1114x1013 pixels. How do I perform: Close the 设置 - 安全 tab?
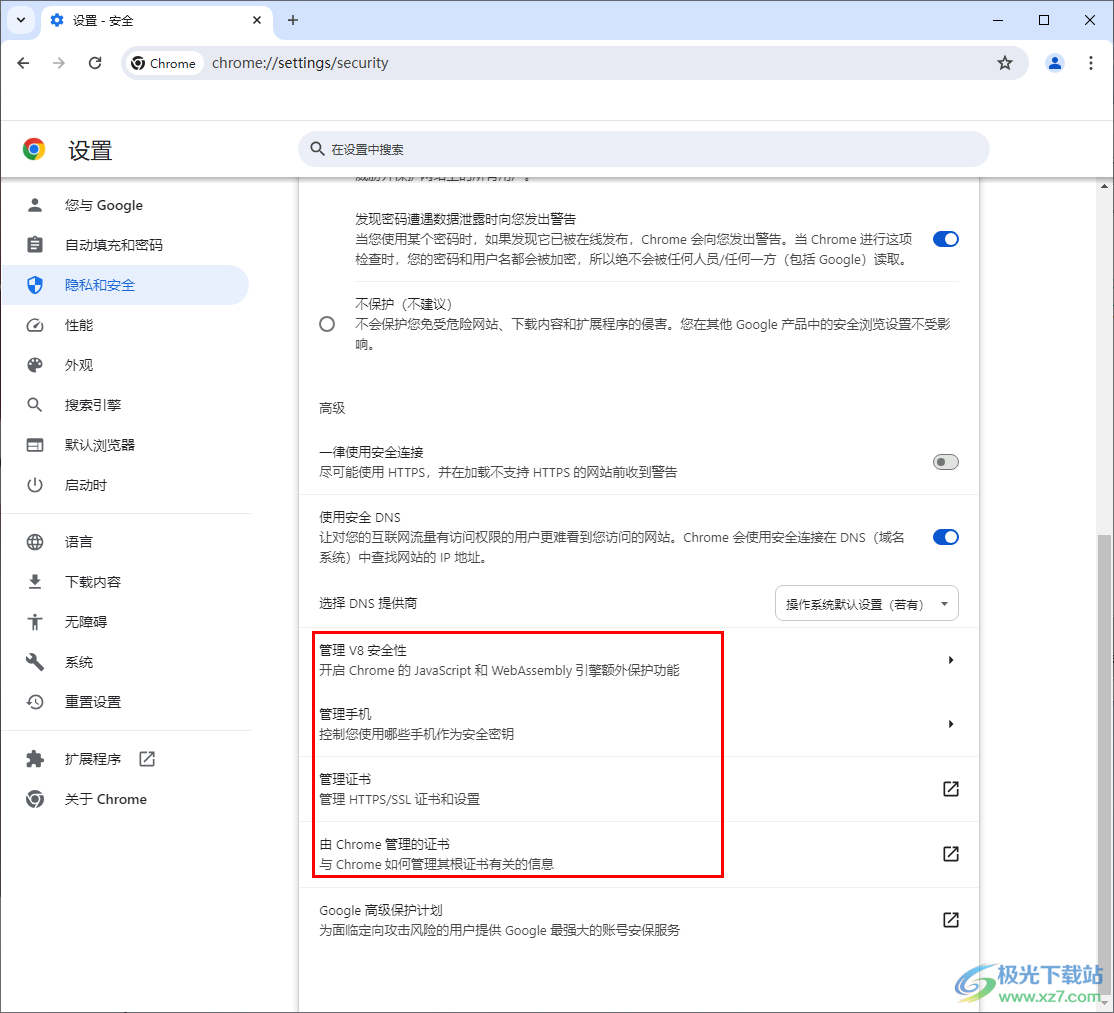(x=257, y=20)
